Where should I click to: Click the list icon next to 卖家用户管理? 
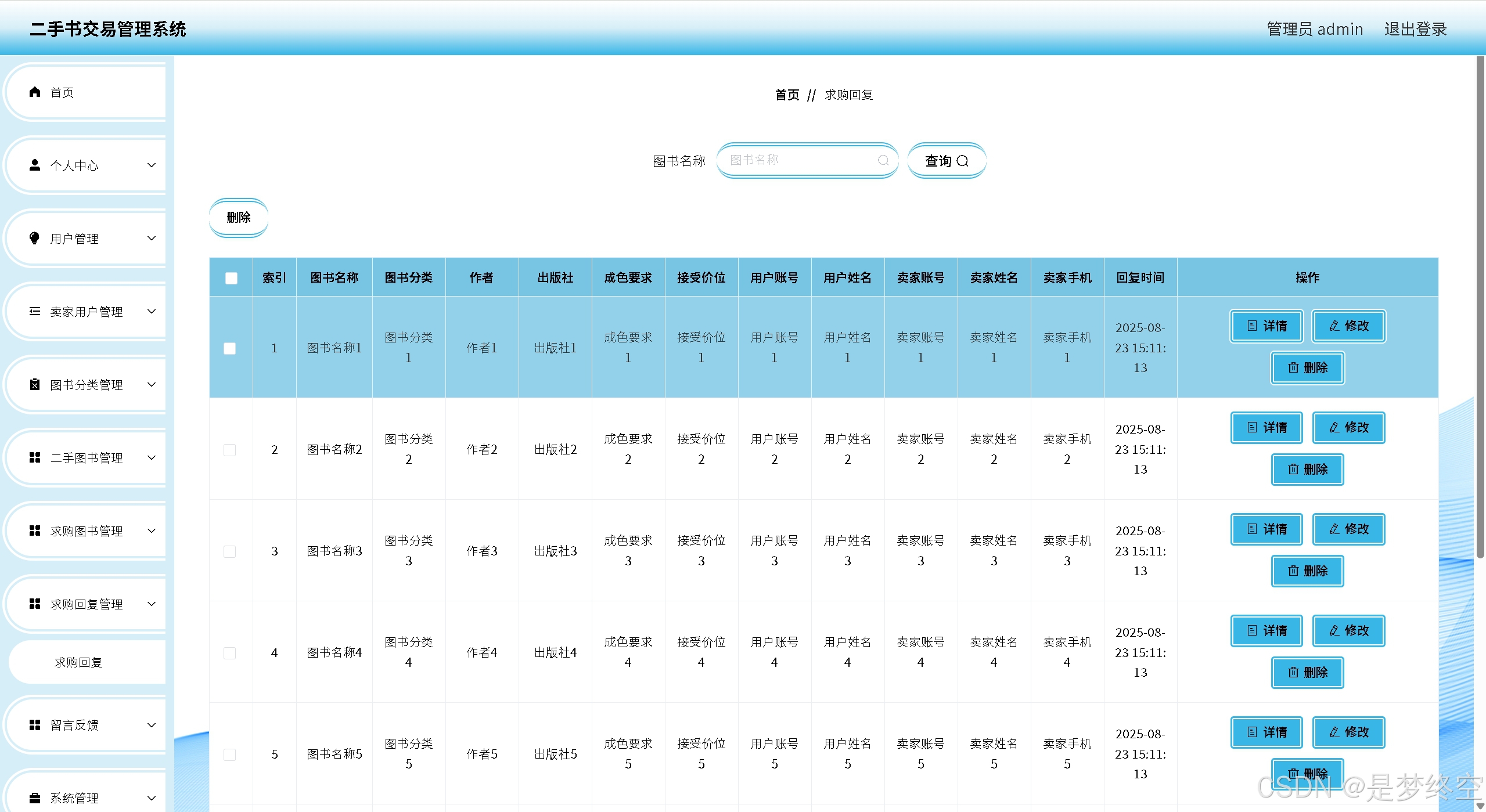tap(35, 311)
